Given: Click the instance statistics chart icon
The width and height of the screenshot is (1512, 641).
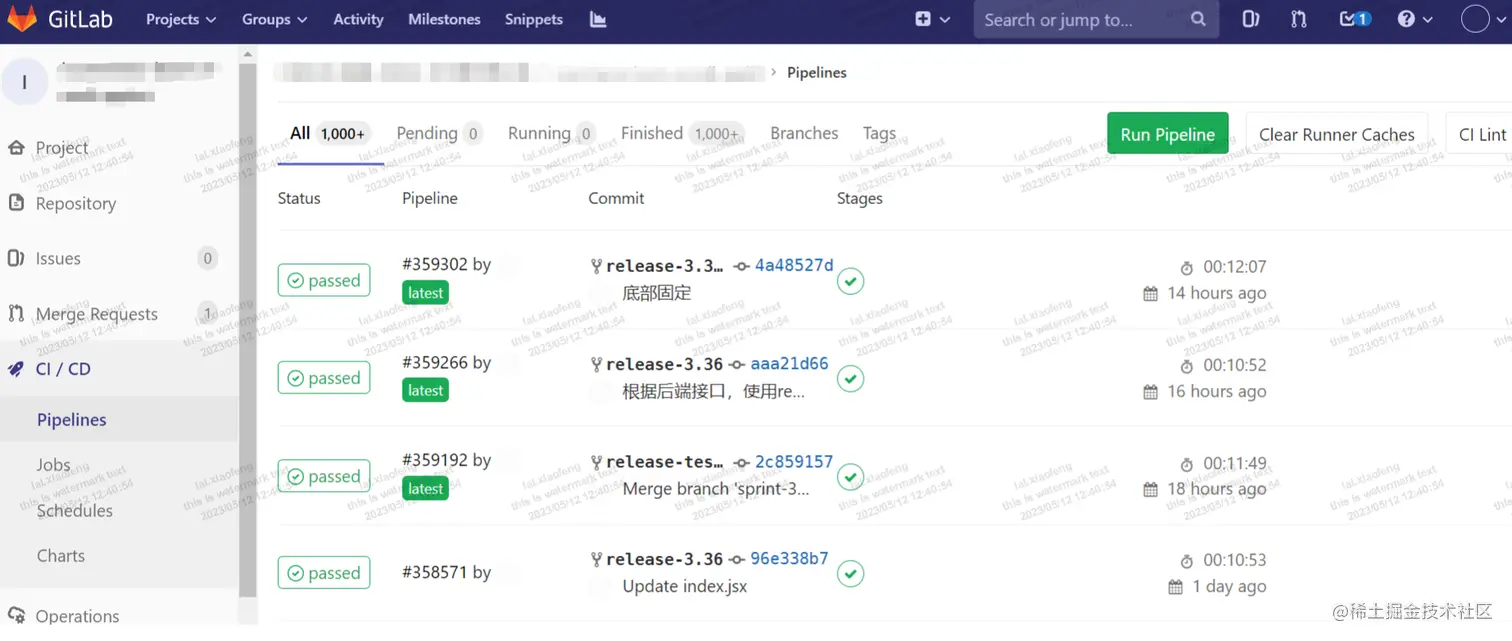Looking at the screenshot, I should click(598, 19).
